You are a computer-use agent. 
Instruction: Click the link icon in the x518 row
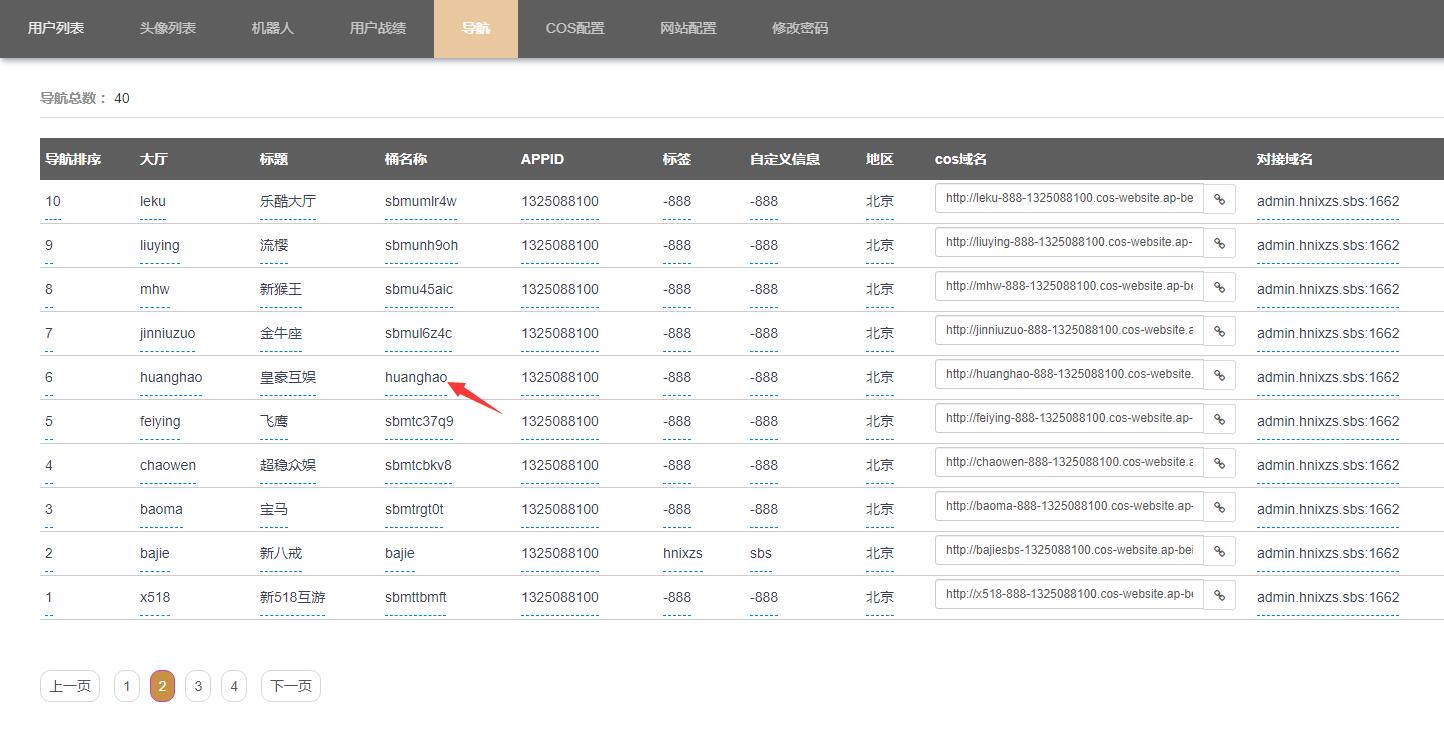tap(1219, 595)
